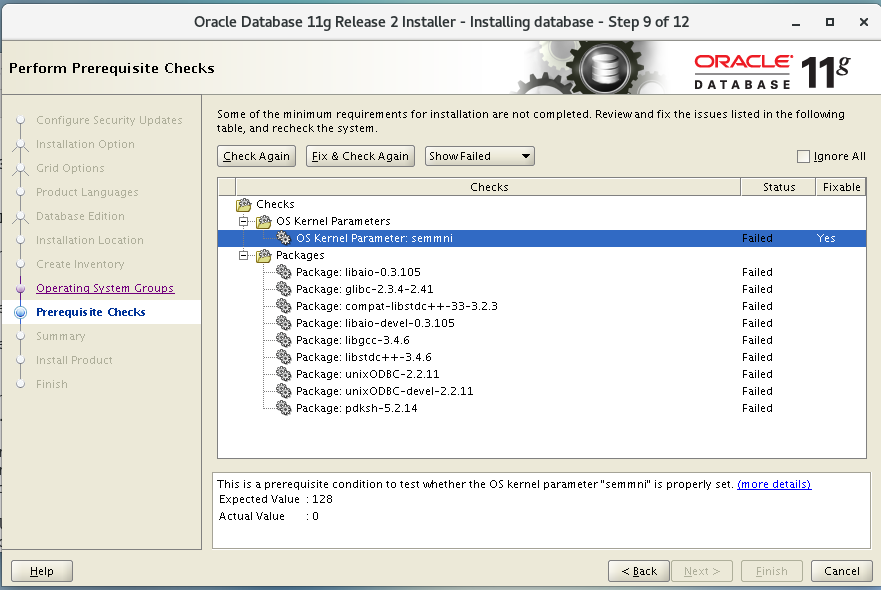Click the Packages folder icon
The width and height of the screenshot is (881, 590).
pyautogui.click(x=264, y=256)
